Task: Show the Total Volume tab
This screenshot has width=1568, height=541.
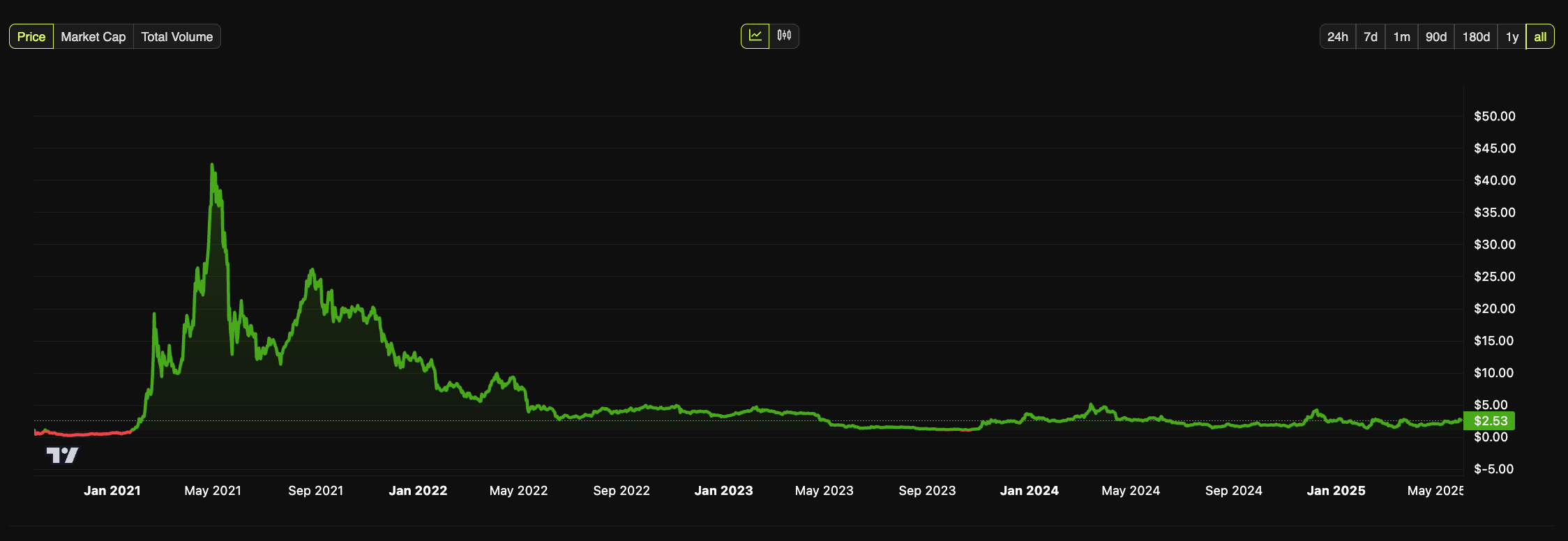Action: [176, 37]
